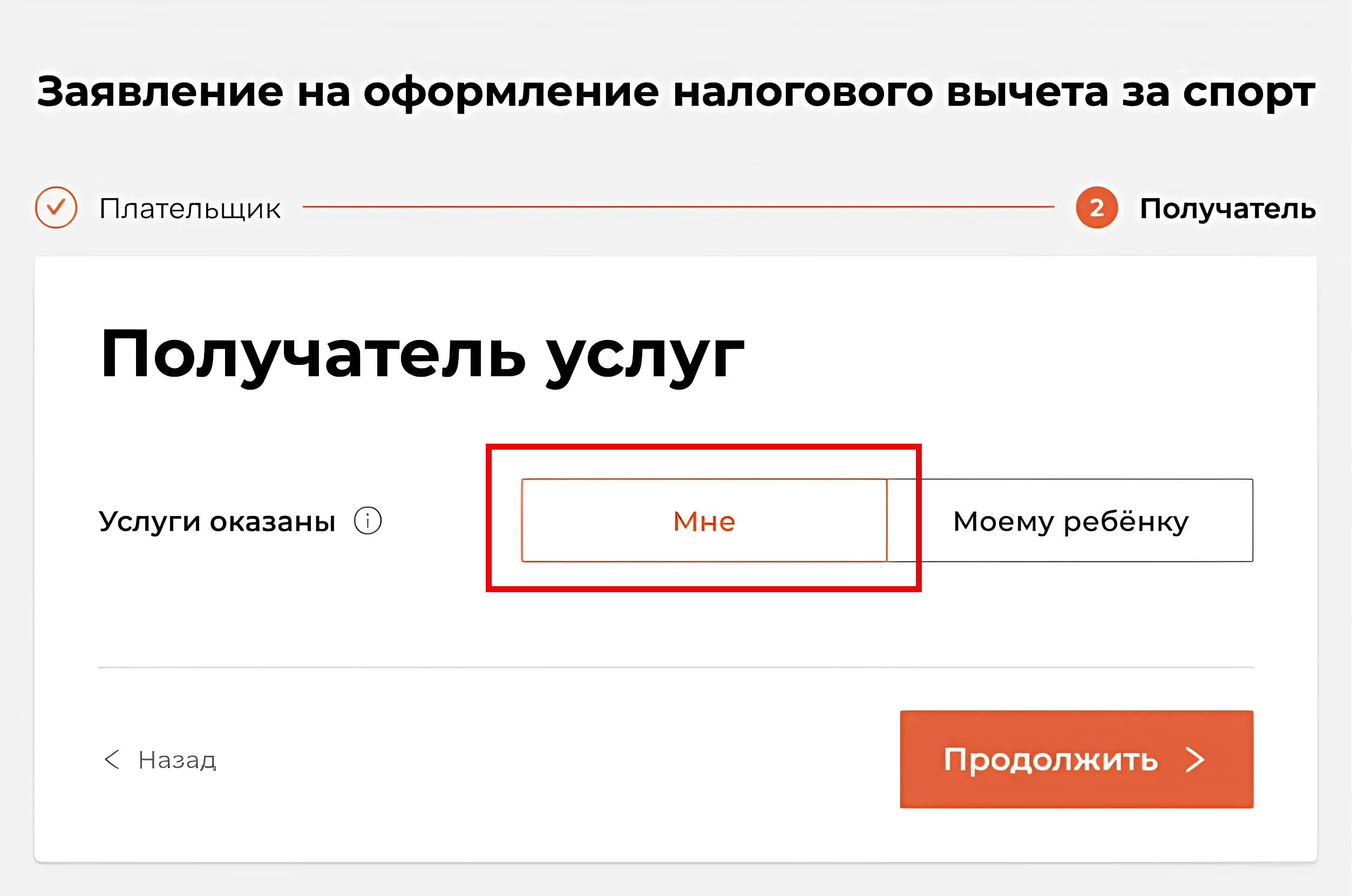
Task: Click the Продолжить button label
Action: (x=1050, y=760)
